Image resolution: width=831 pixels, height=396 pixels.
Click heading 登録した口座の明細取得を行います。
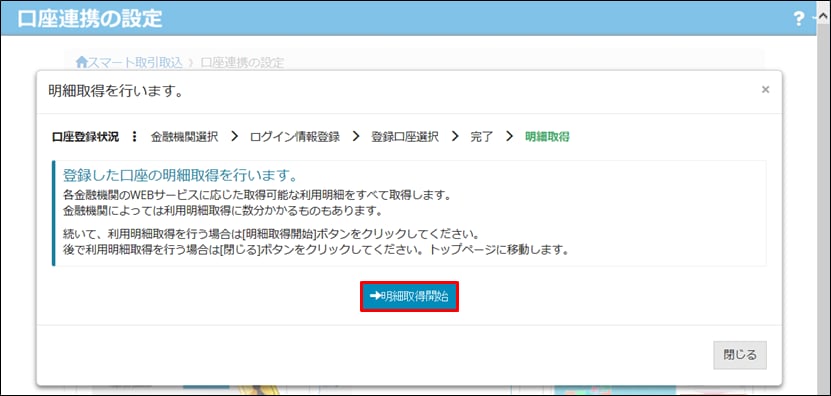(x=179, y=175)
